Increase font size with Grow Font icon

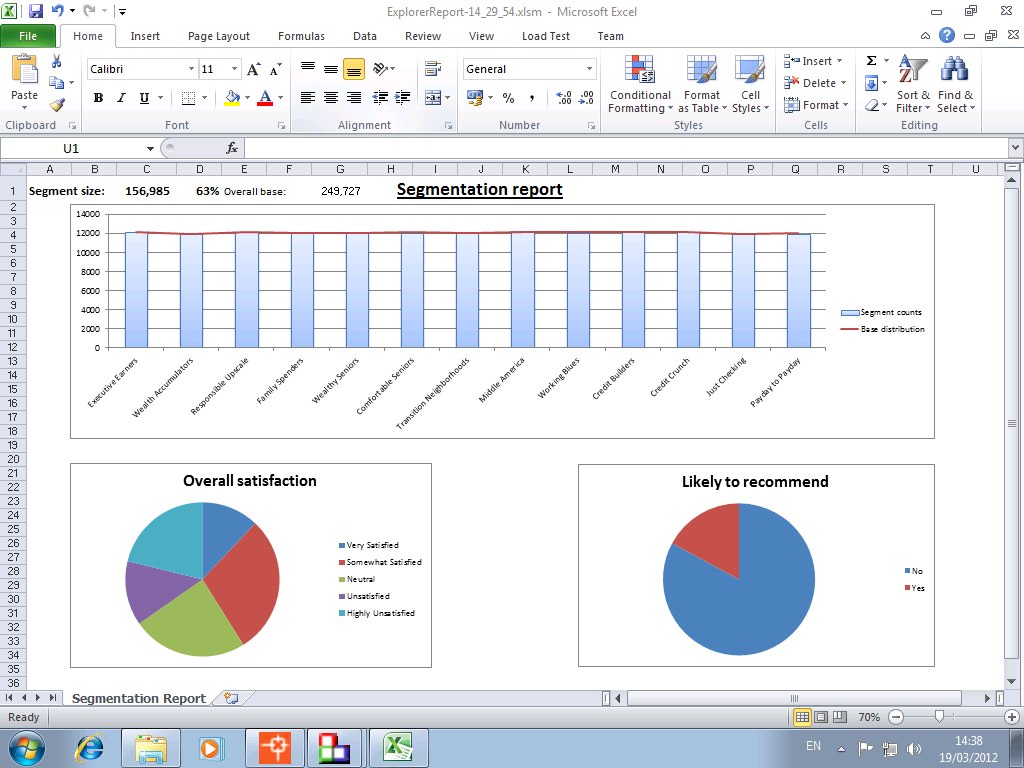254,69
